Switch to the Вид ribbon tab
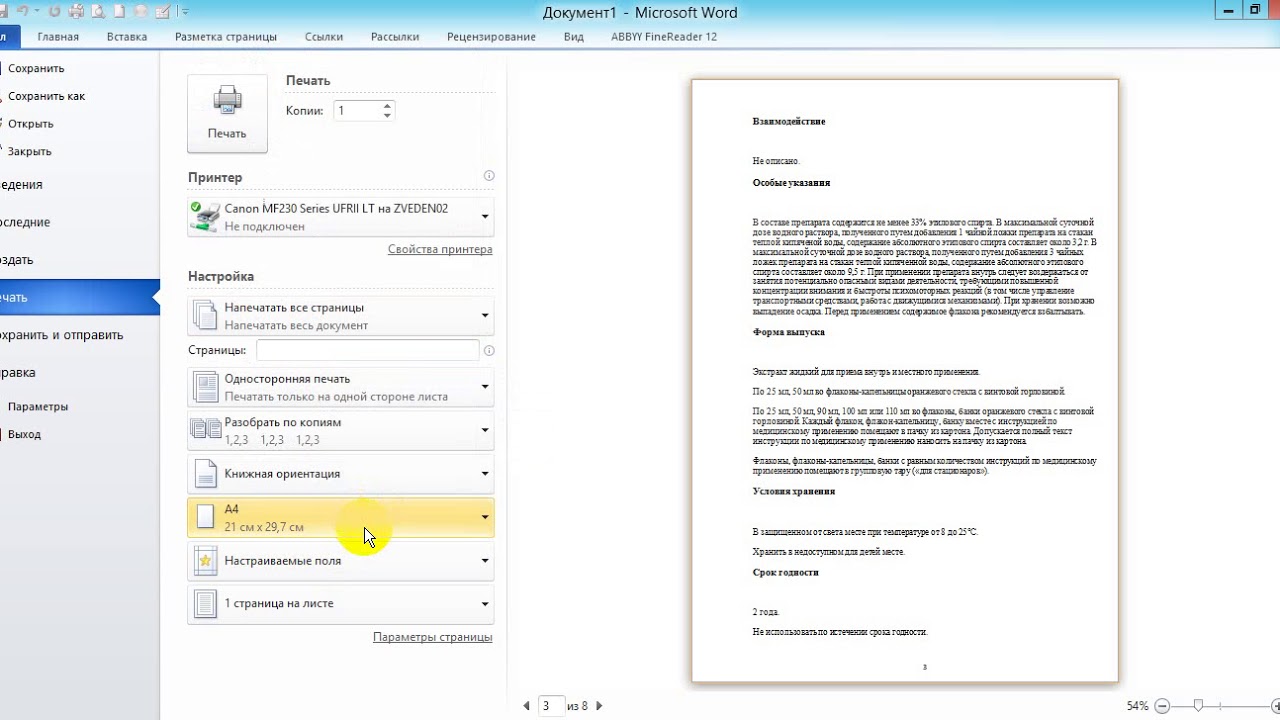Image resolution: width=1280 pixels, height=720 pixels. [x=573, y=37]
